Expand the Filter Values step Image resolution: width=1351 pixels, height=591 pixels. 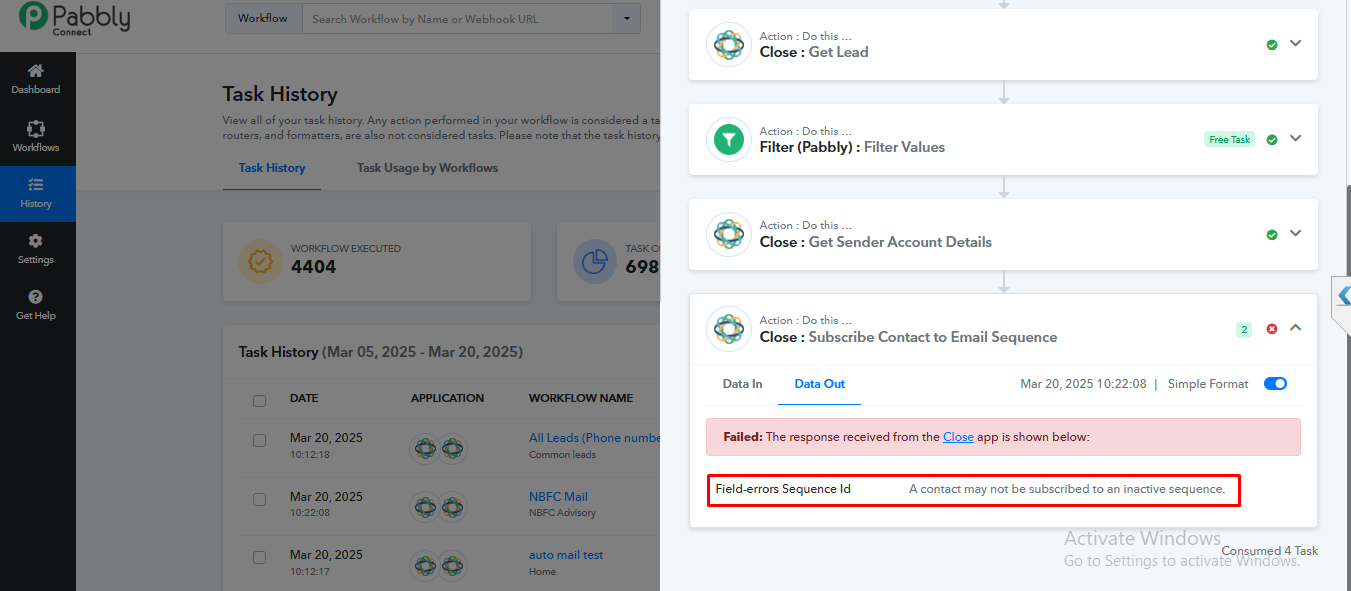tap(1296, 139)
